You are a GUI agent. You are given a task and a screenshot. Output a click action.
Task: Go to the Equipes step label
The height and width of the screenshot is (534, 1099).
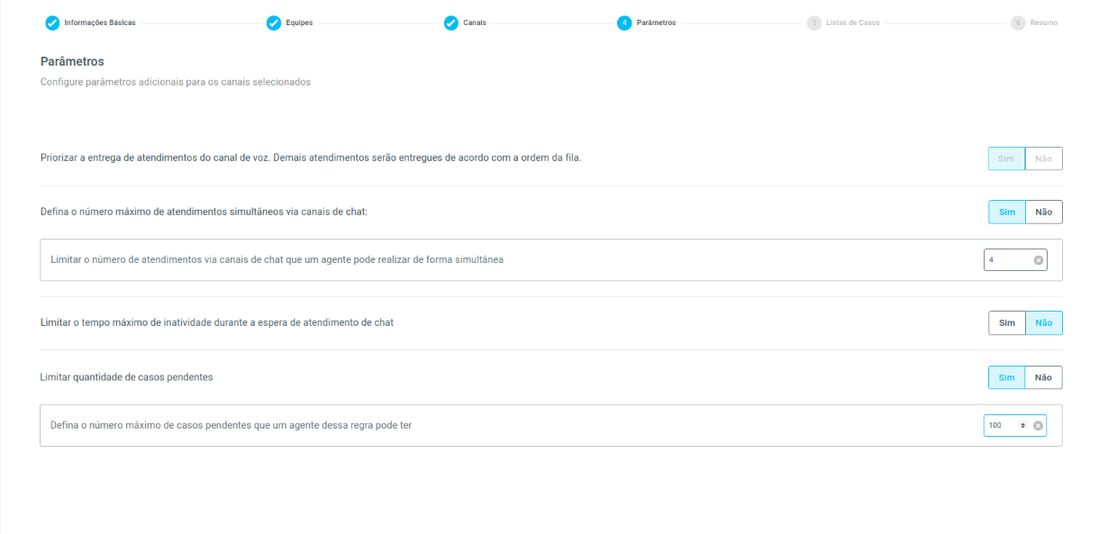coord(299,23)
